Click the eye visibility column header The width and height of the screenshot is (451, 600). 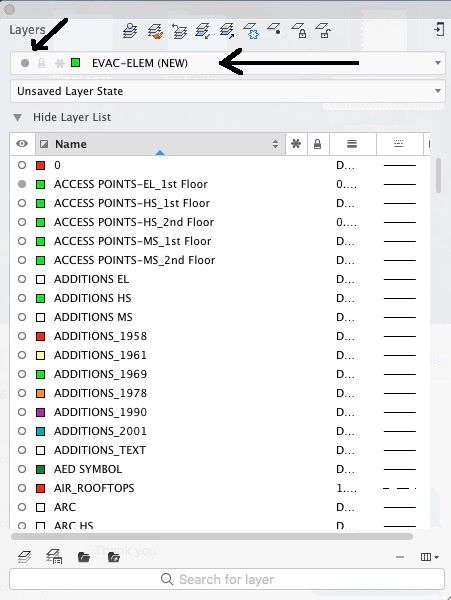22,143
